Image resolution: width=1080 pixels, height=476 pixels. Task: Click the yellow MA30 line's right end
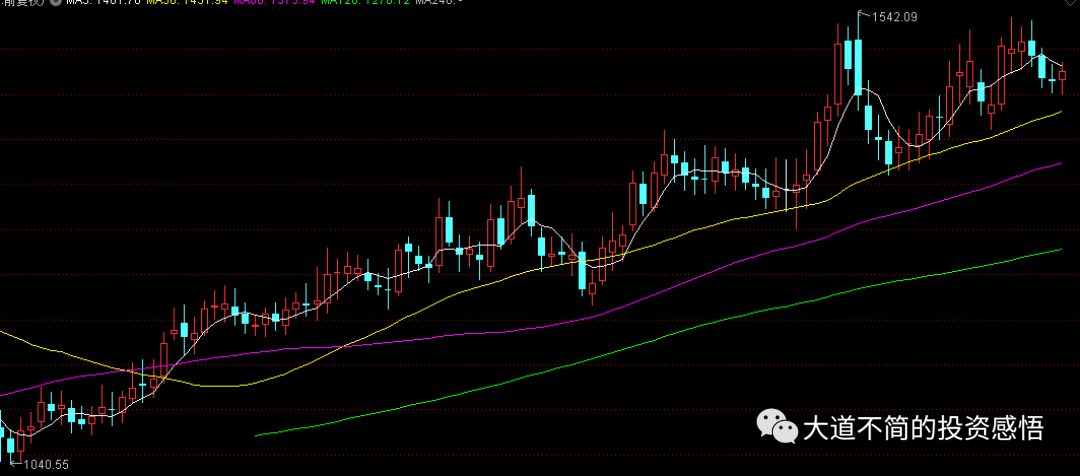[x=1061, y=111]
